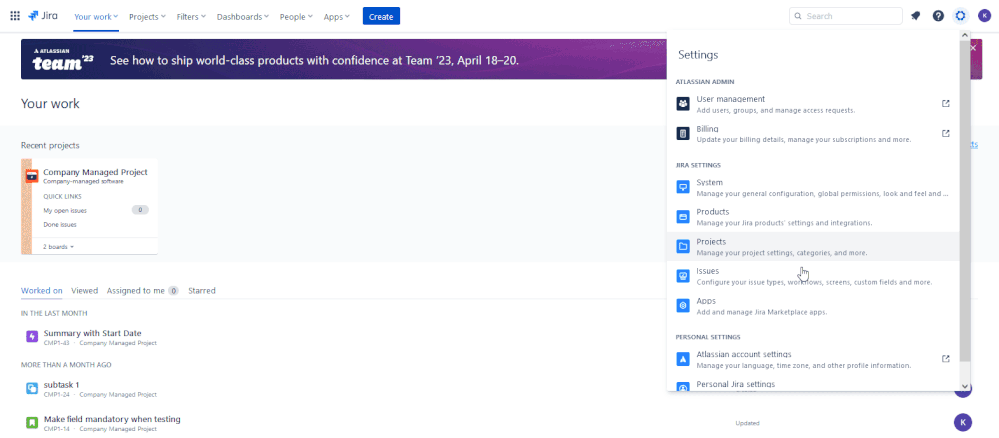
Task: Switch to the Worked on tab
Action: click(41, 291)
